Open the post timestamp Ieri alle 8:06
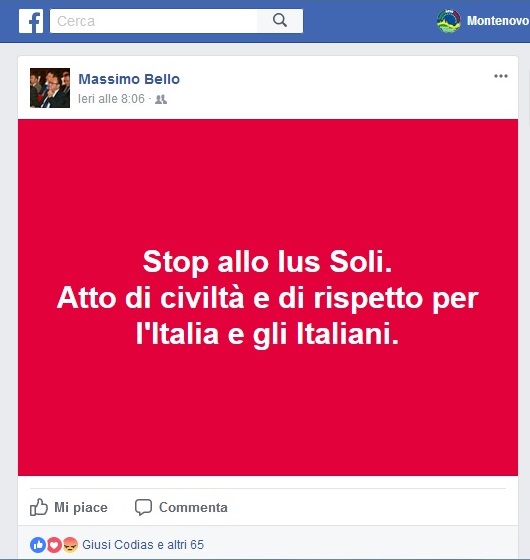This screenshot has width=530, height=560. point(111,99)
